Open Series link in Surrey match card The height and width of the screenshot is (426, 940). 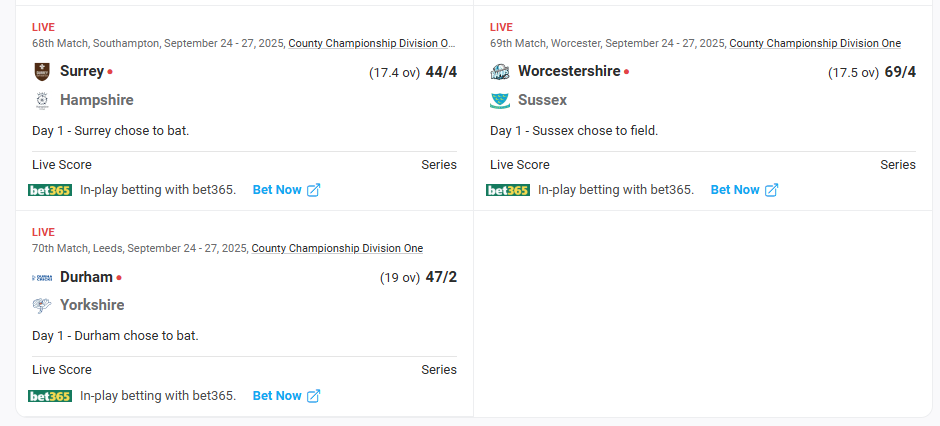[439, 165]
